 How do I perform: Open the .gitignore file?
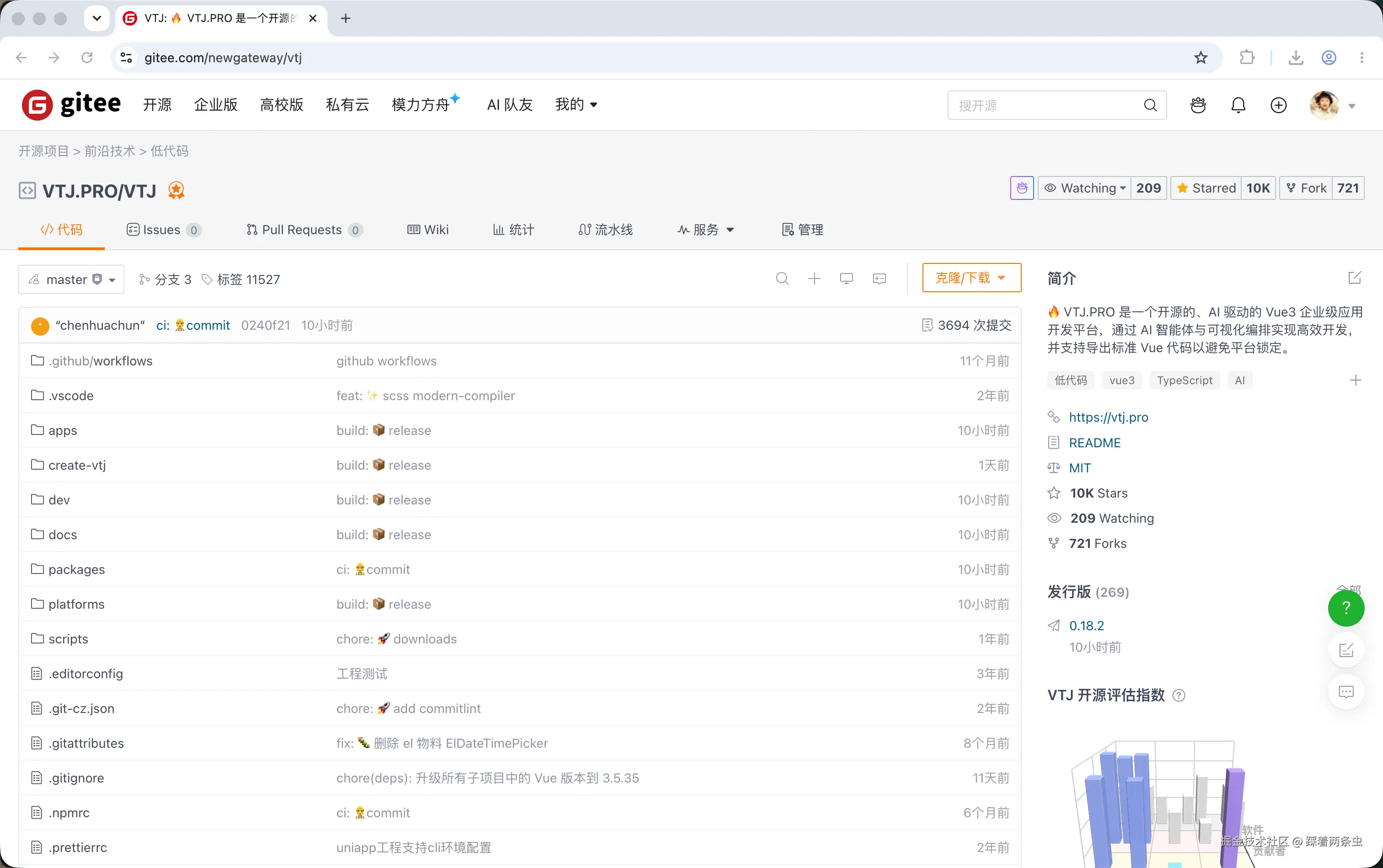(76, 778)
